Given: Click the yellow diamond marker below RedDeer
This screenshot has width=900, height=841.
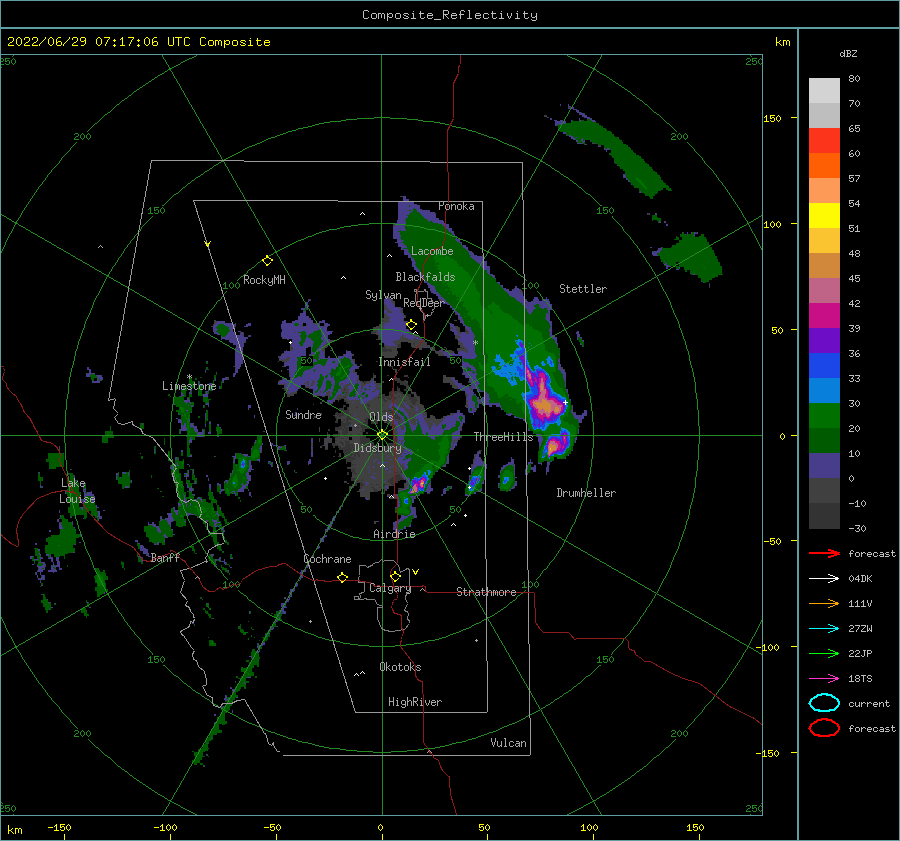Looking at the screenshot, I should [412, 325].
